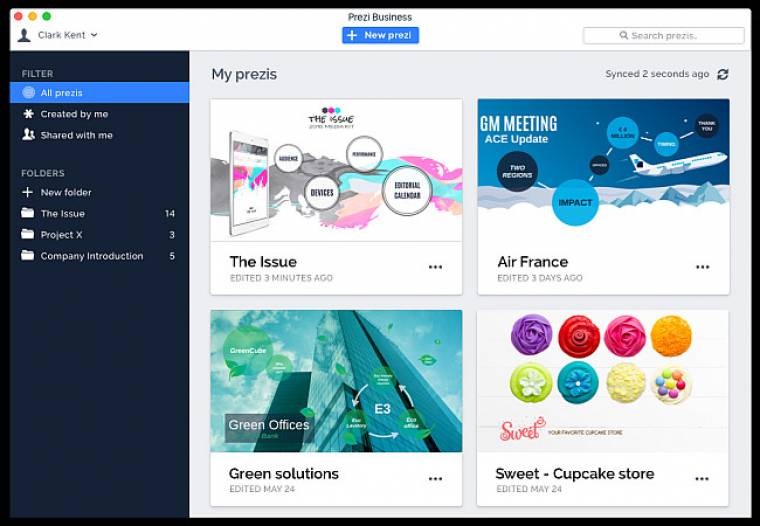
Task: Click the Green solutions title
Action: [284, 473]
